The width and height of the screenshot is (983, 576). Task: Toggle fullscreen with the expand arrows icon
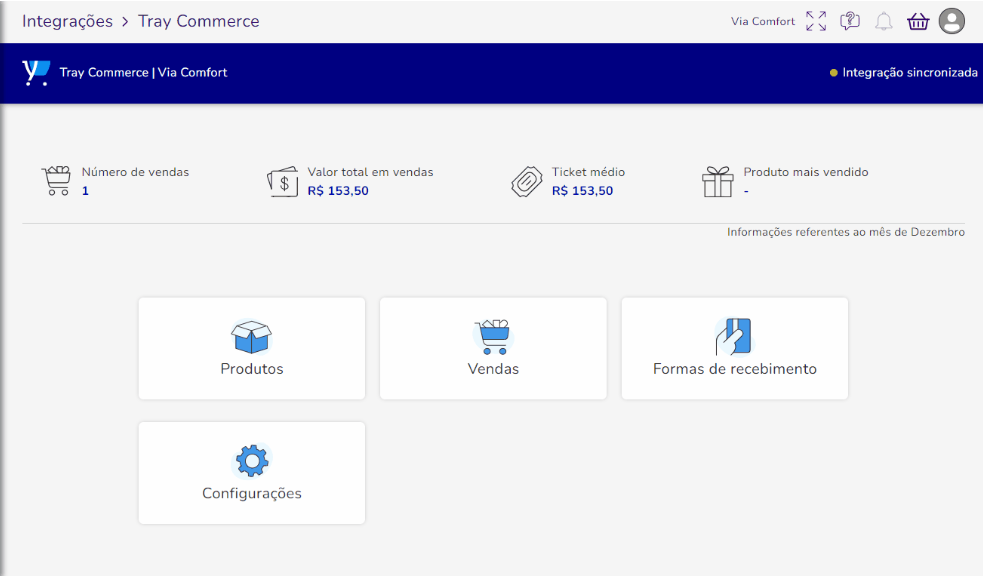click(816, 21)
